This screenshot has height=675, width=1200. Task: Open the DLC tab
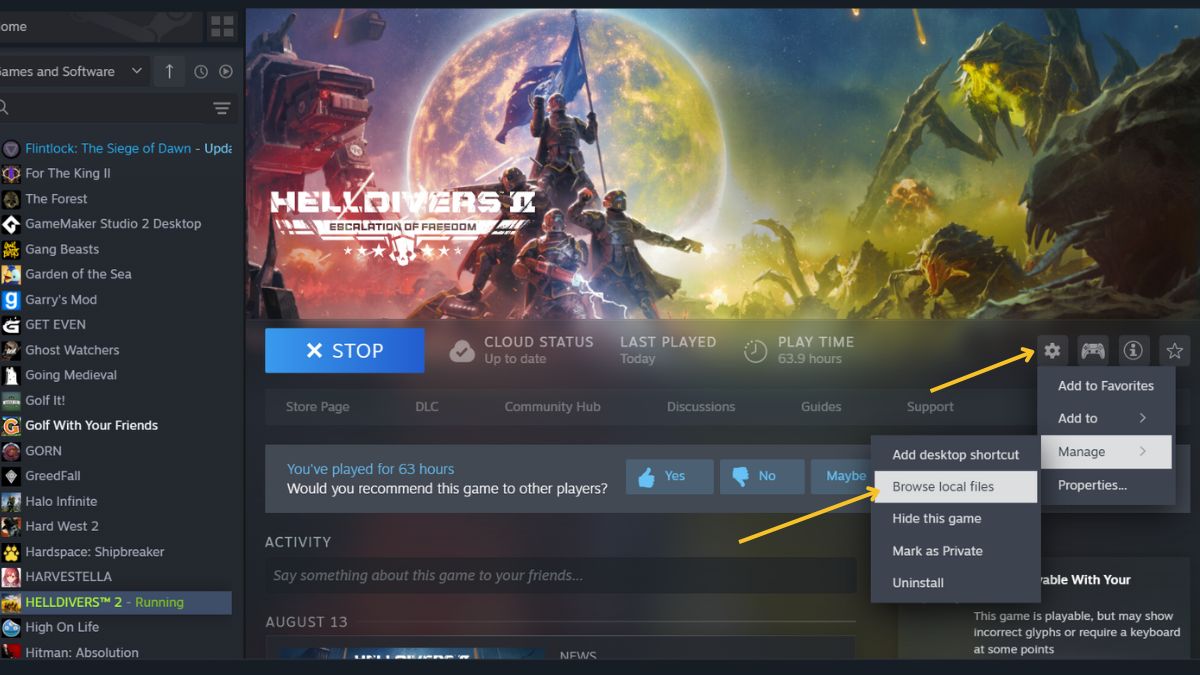427,406
